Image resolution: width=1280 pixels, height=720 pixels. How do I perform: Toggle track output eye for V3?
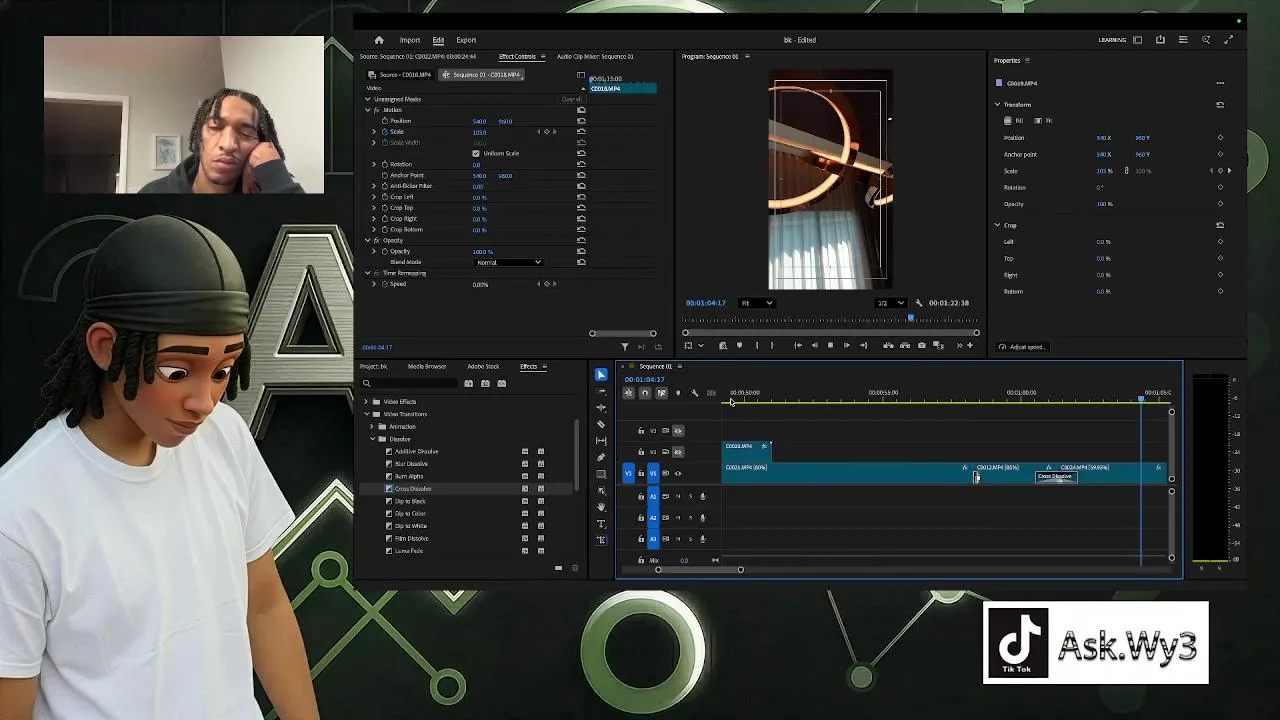pos(678,431)
